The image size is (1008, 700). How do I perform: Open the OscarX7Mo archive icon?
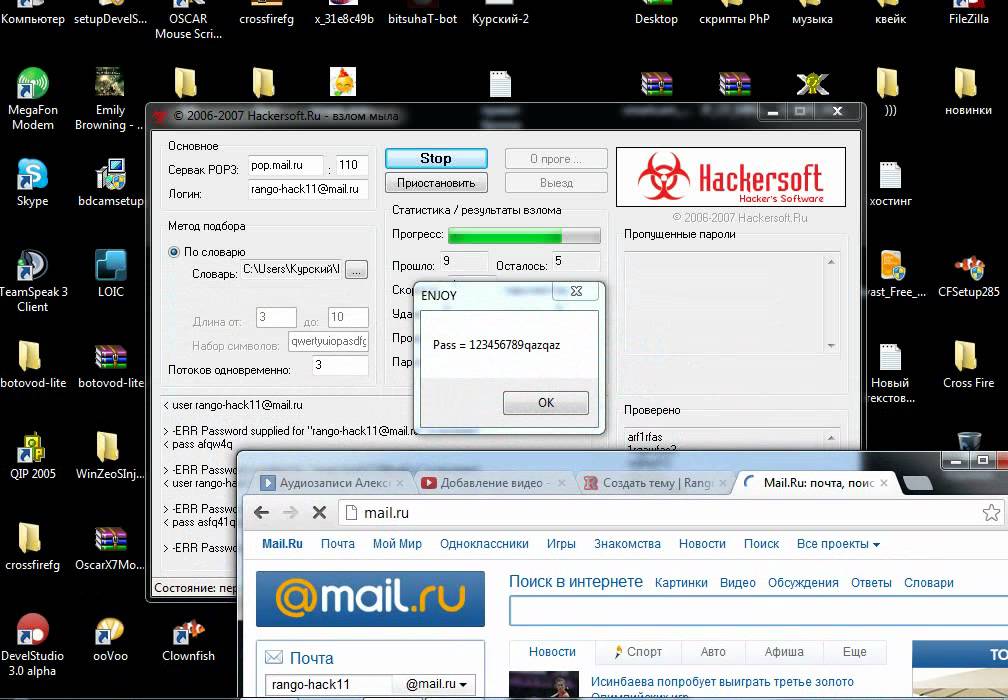110,548
